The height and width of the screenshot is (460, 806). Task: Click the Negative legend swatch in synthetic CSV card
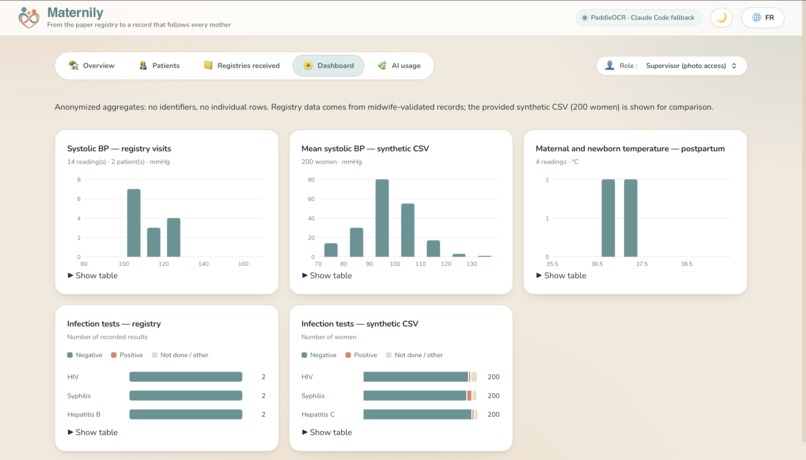(x=304, y=355)
